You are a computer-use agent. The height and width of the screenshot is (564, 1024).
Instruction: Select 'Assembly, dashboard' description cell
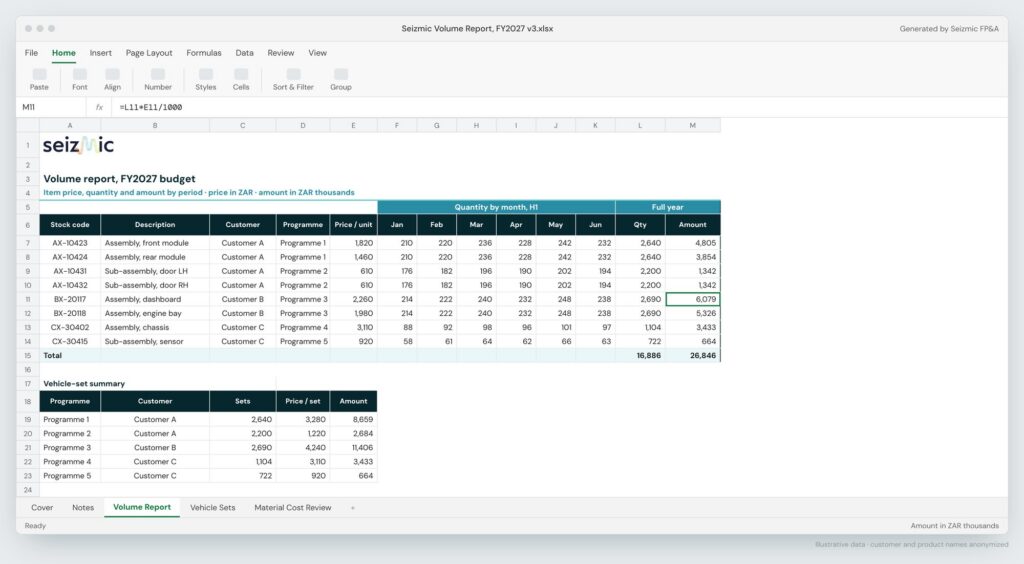[155, 299]
